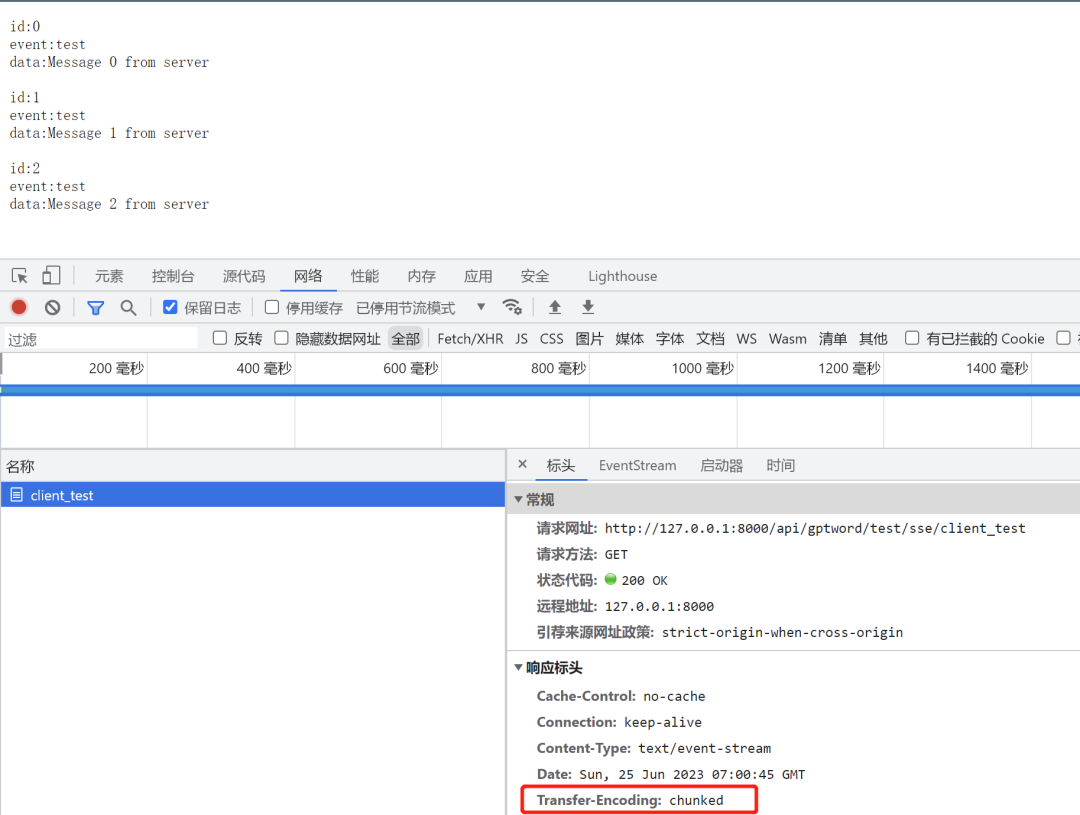Focus the 过滤 filter input field
Screen dimensions: 1080x815
tap(101, 339)
